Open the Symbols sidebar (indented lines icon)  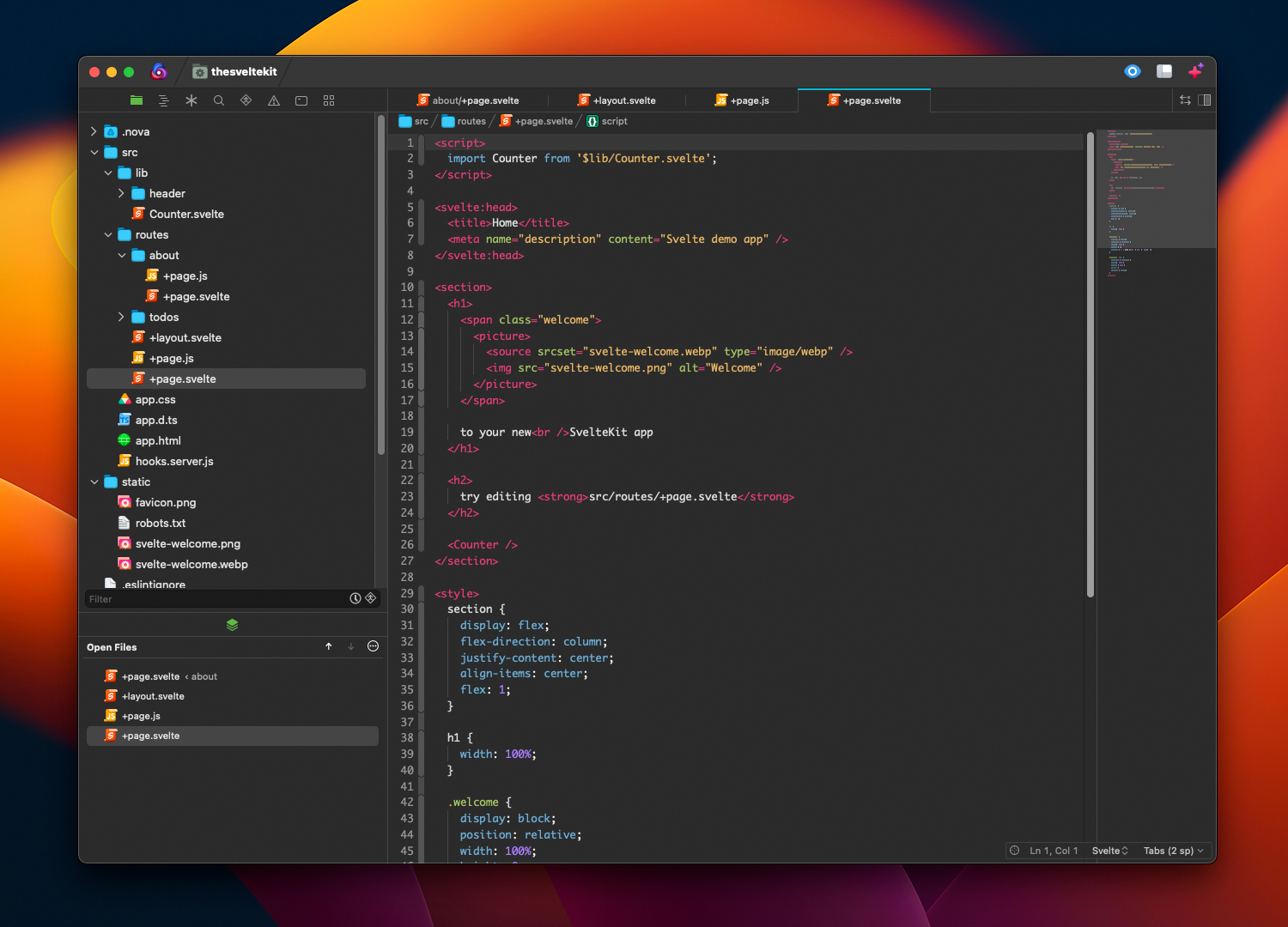[x=164, y=100]
